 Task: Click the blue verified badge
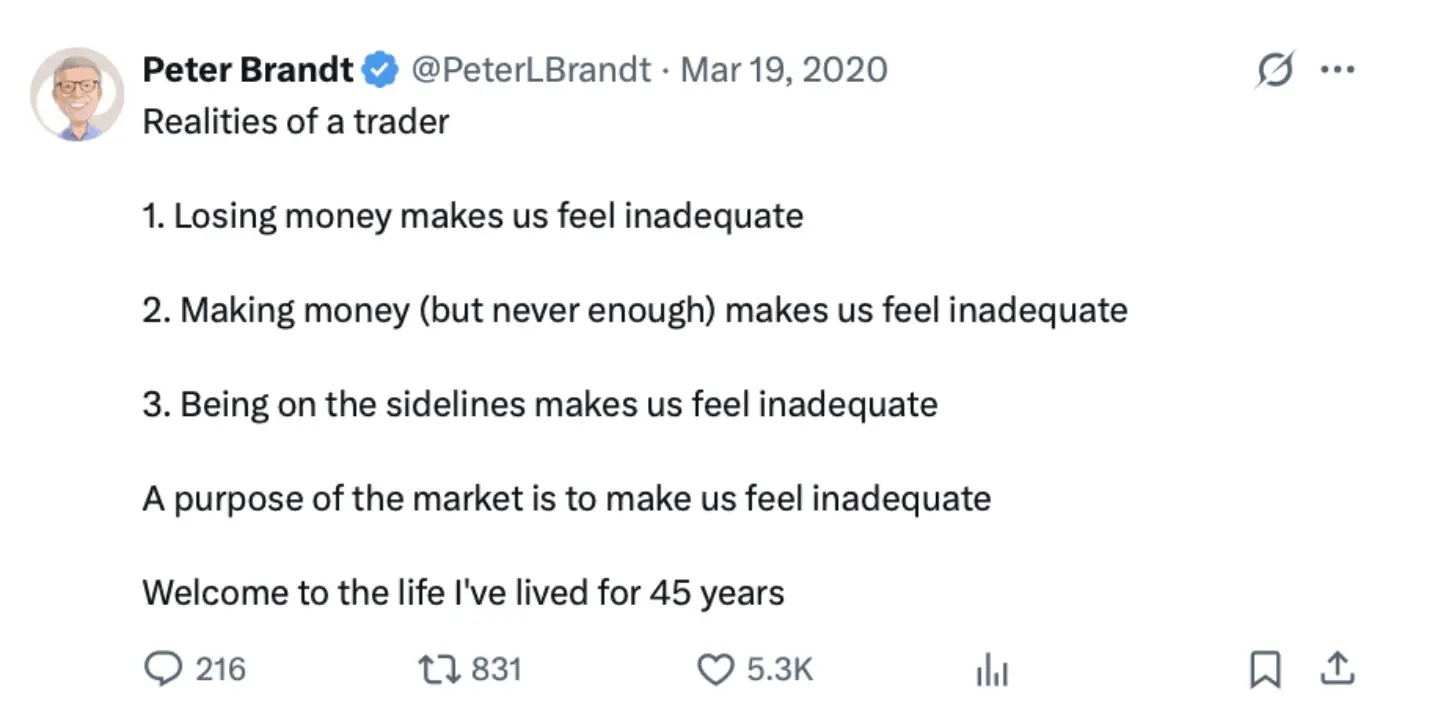tap(380, 70)
